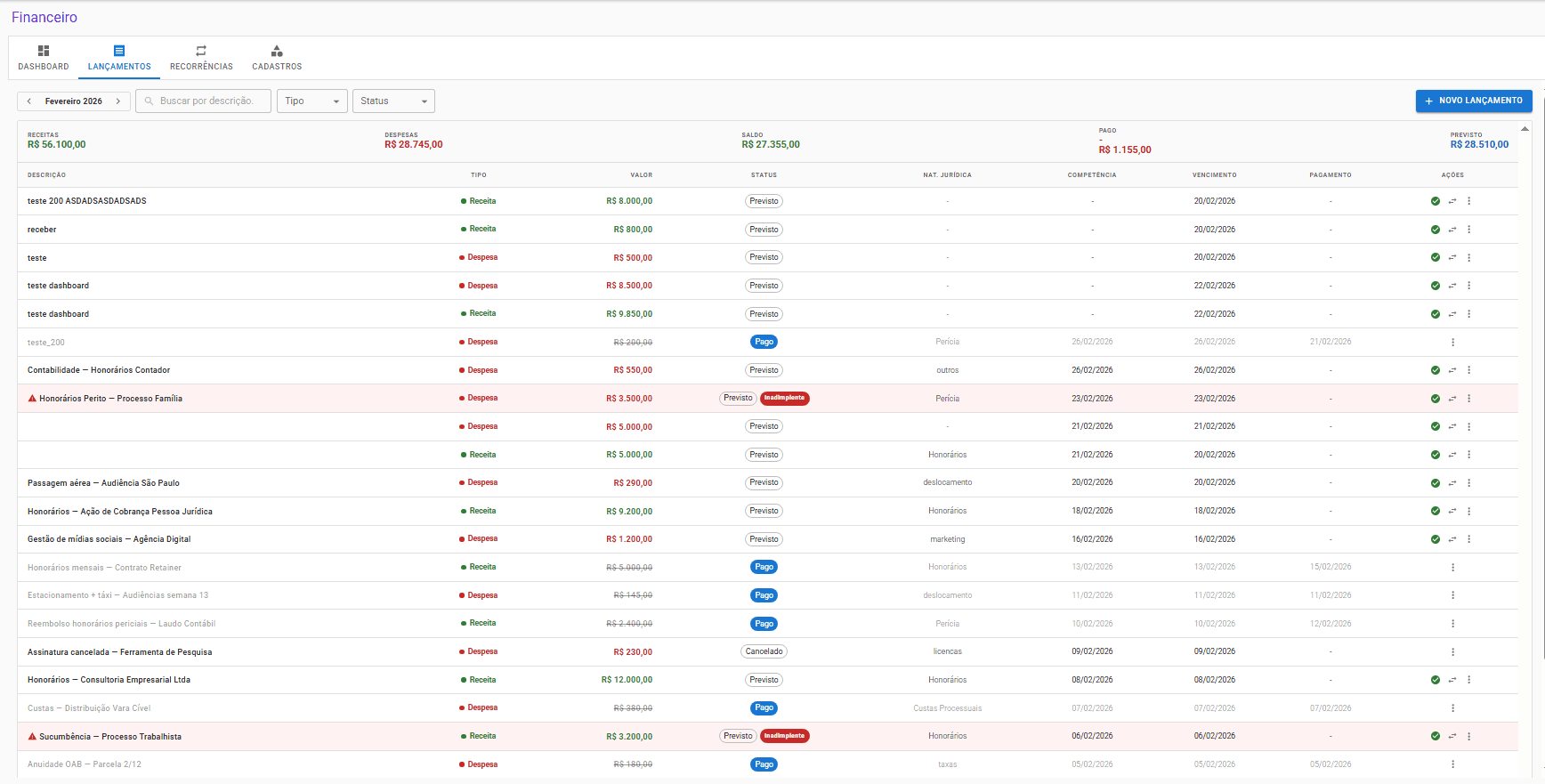Open three-dot menu for 'Estacionamento + táxi' row
The width and height of the screenshot is (1545, 784).
click(x=1453, y=595)
